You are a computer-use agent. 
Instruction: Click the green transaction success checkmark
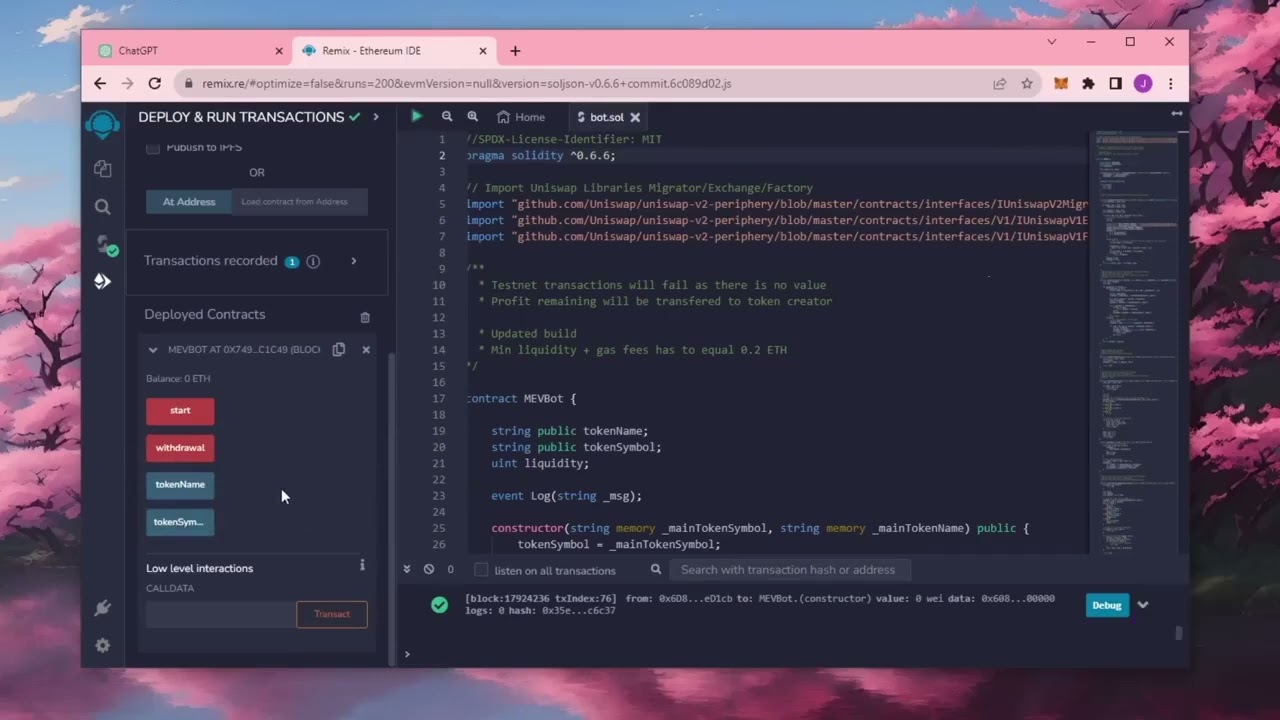439,605
